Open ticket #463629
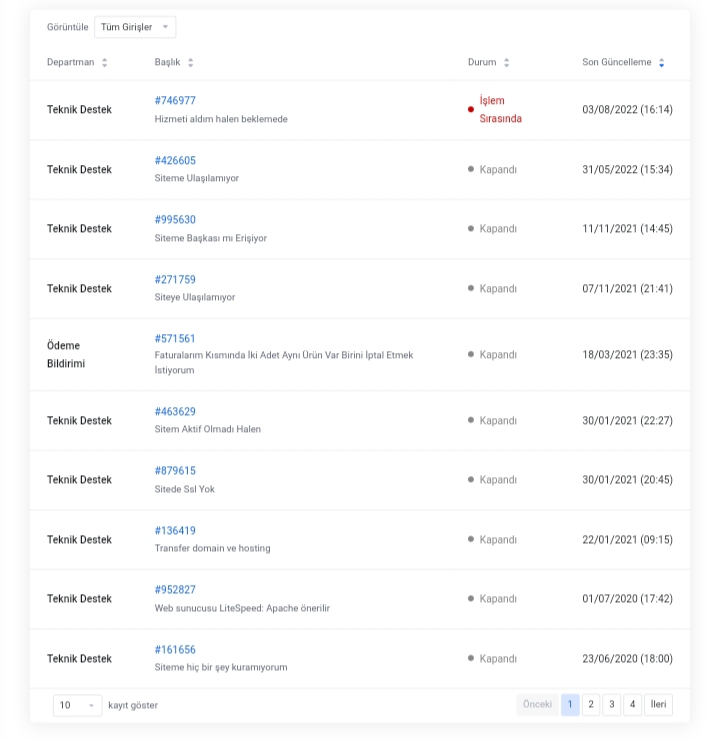720x741 pixels. pyautogui.click(x=175, y=412)
